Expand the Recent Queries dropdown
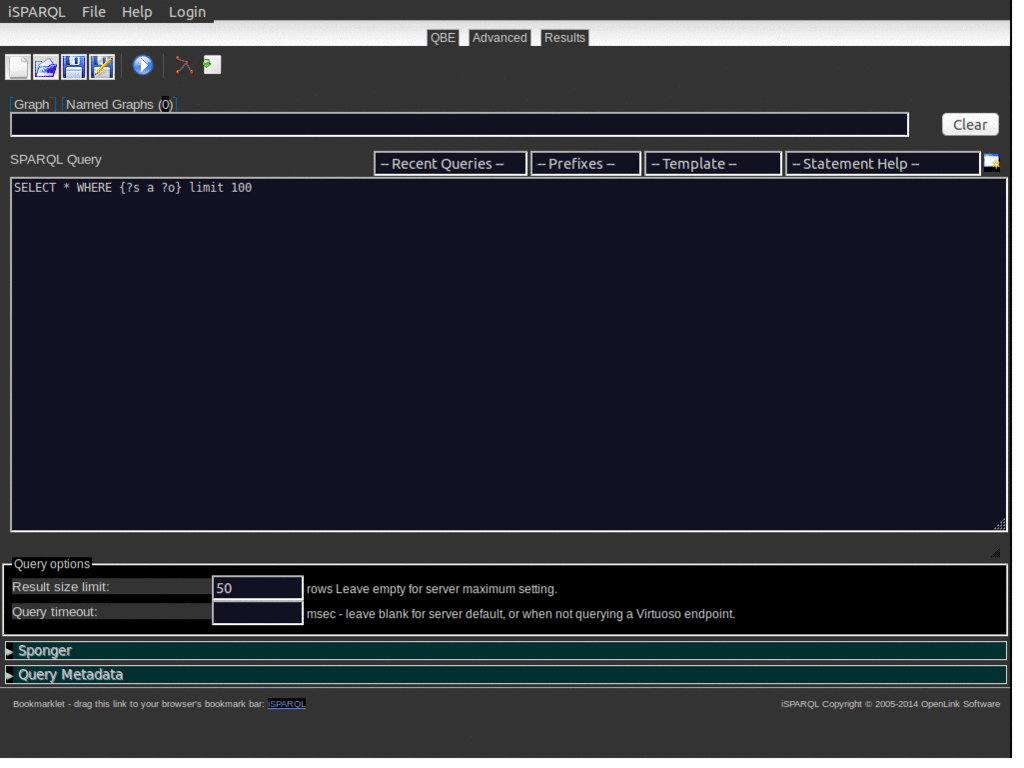Viewport: 1024px width, 768px height. [450, 163]
